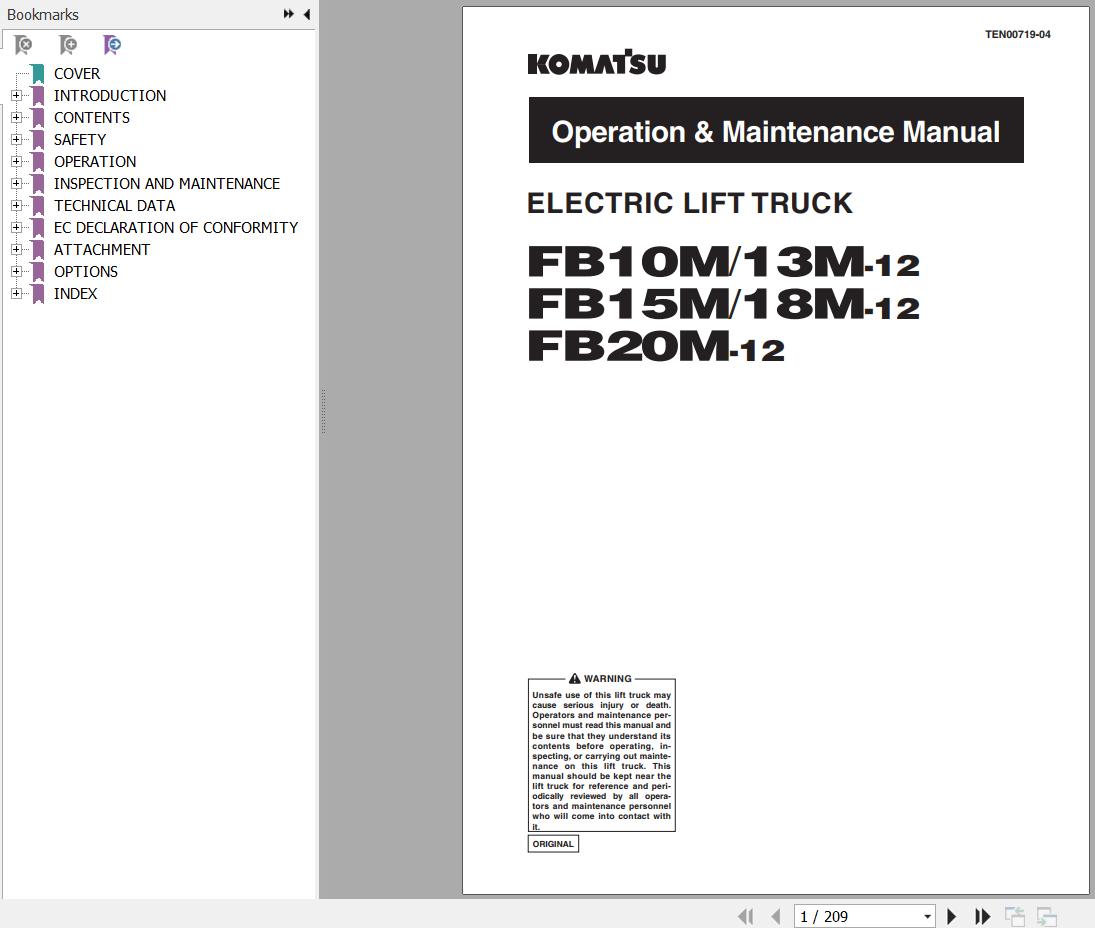The image size is (1095, 928).
Task: Click the document code TEN00719-04
Action: [1017, 34]
